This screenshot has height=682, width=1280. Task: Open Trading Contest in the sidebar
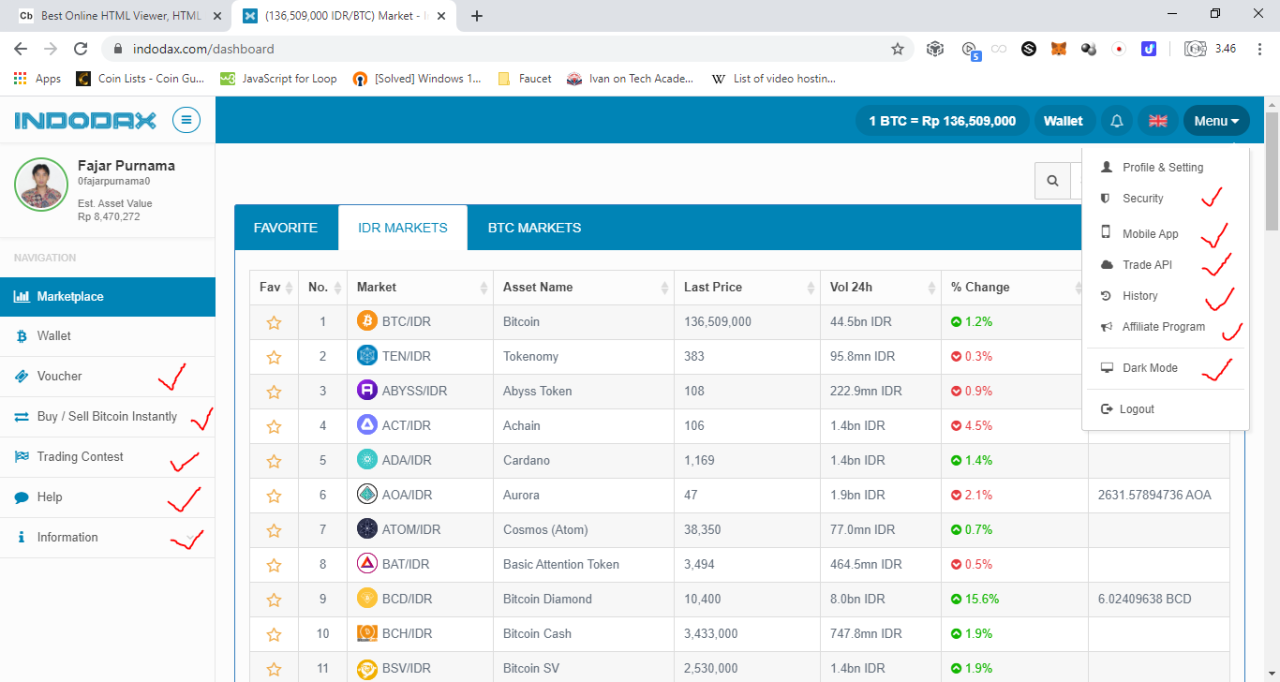107,457
